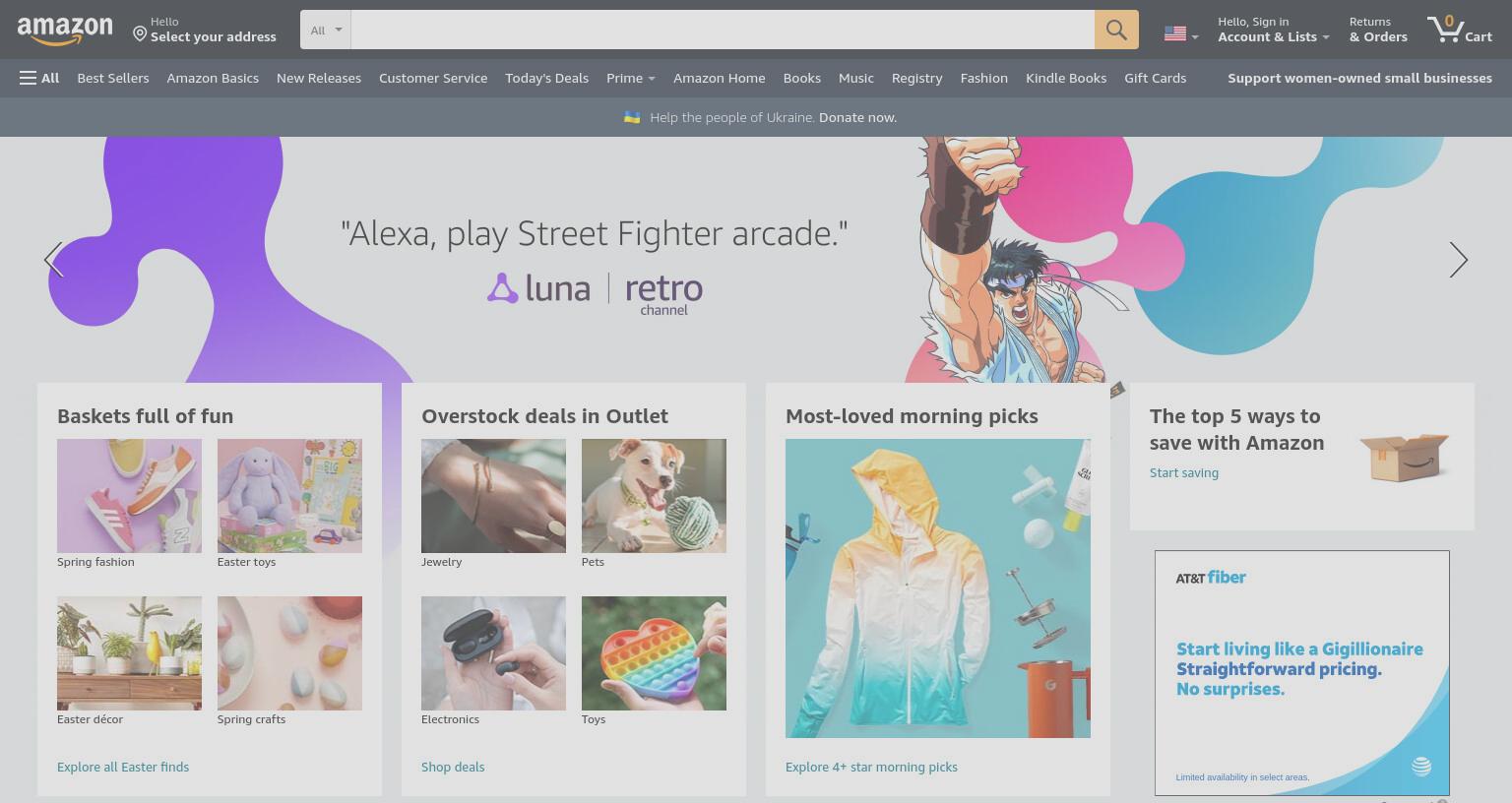Open the Spring crafts eggs thumbnail
The width and height of the screenshot is (1512, 803).
pyautogui.click(x=289, y=653)
